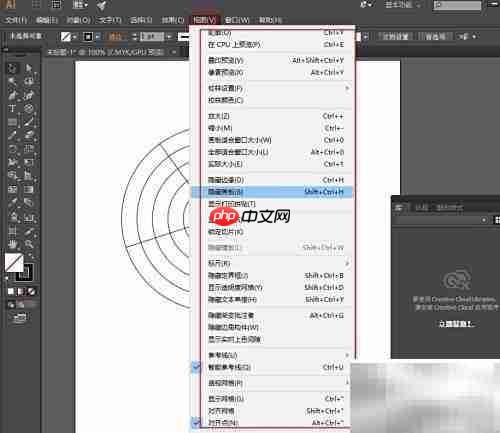Select the Pen tool
This screenshot has height=433, width=500.
pos(12,95)
